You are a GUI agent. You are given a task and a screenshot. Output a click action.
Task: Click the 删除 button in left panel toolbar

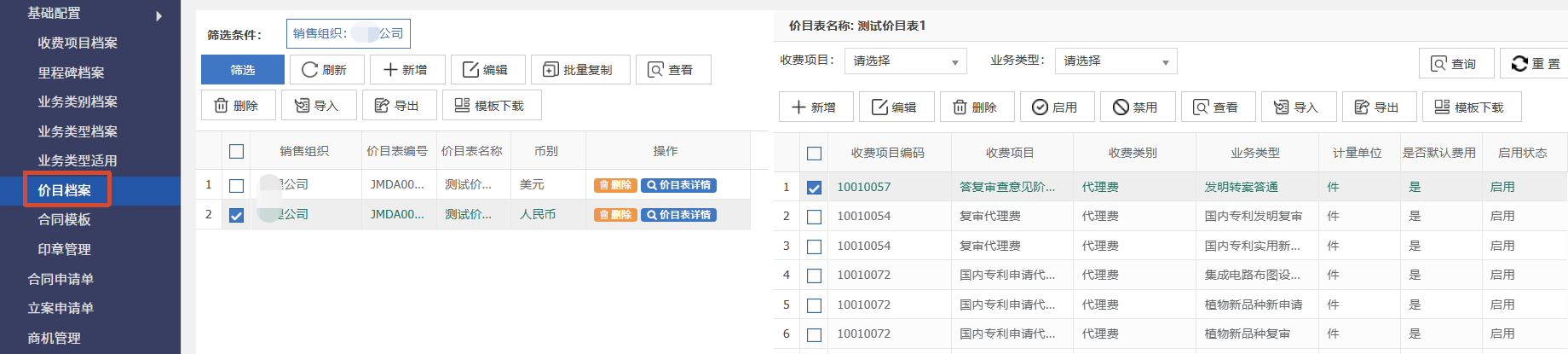coord(238,106)
